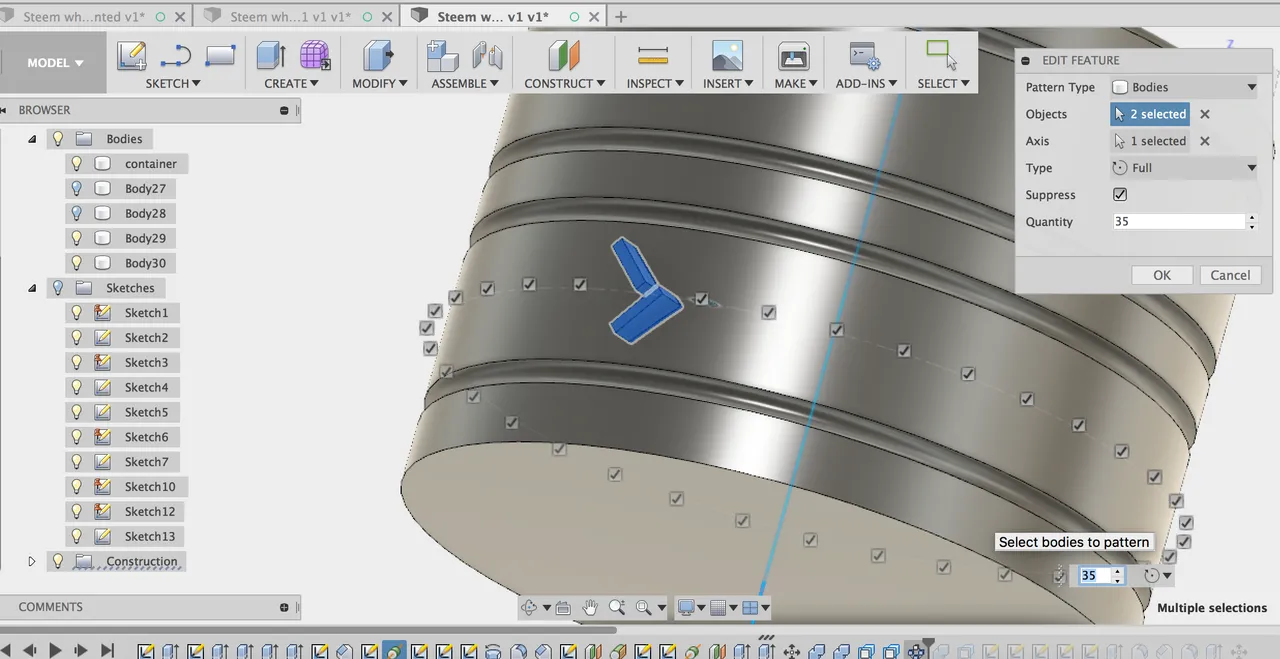Viewport: 1280px width, 659px height.
Task: Click the add icon on Comments panel
Action: 285,607
